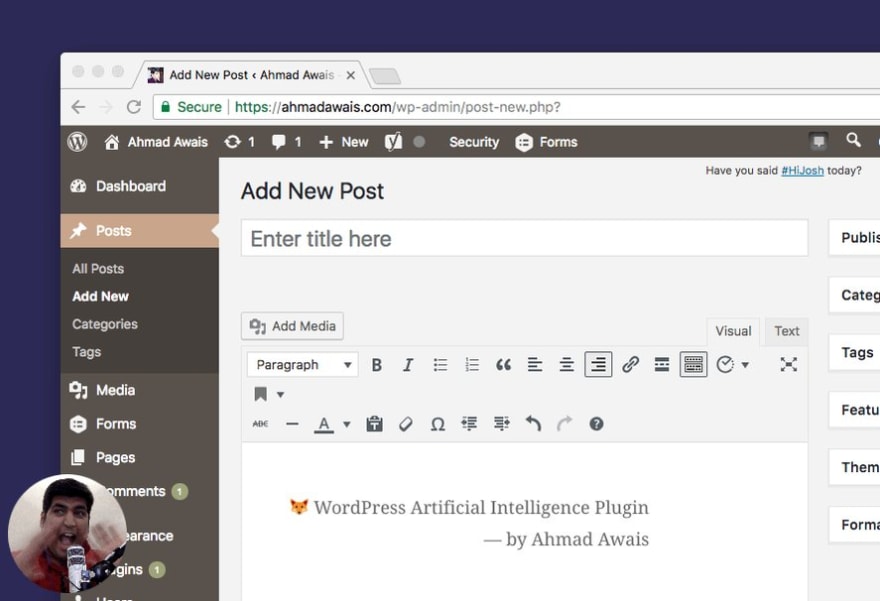Decrease indent
880x601 pixels.
(x=469, y=424)
